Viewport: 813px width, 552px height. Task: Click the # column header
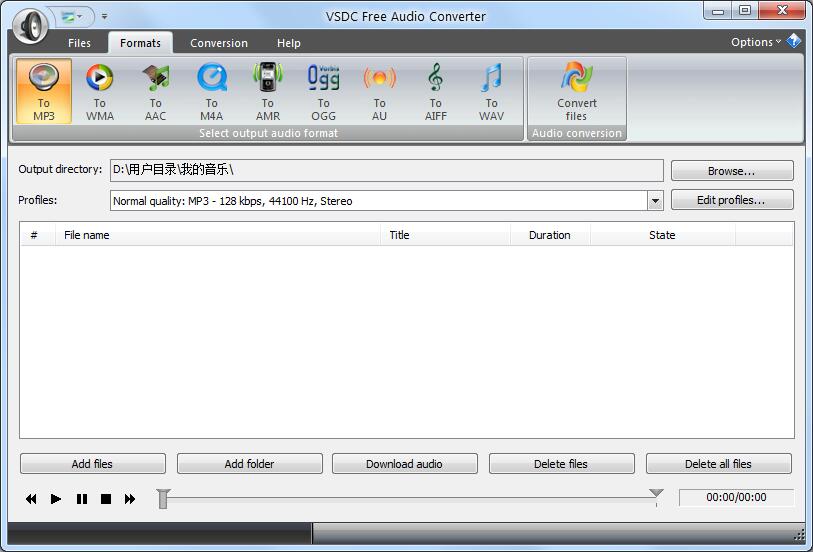37,235
